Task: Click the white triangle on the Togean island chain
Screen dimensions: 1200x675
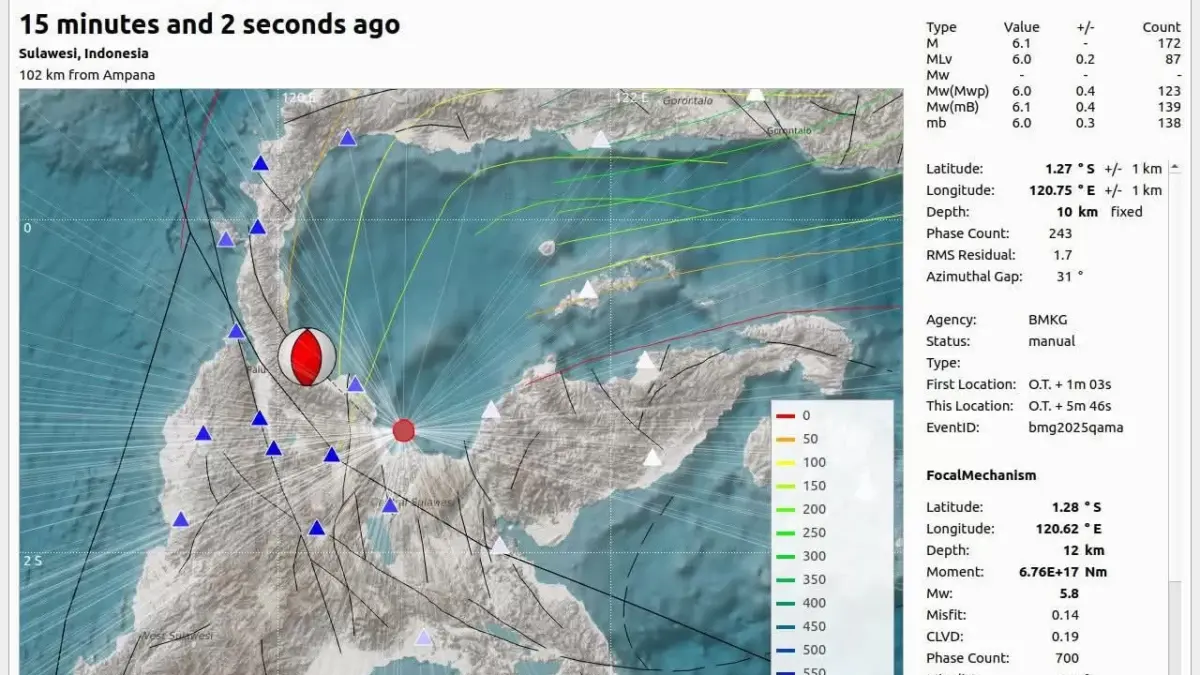Action: pos(589,290)
